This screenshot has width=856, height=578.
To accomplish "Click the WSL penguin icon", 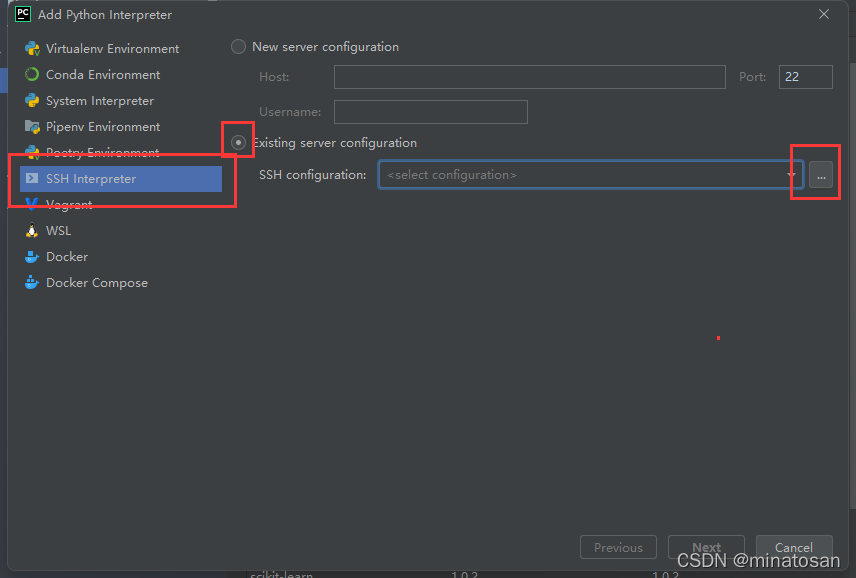I will [32, 230].
